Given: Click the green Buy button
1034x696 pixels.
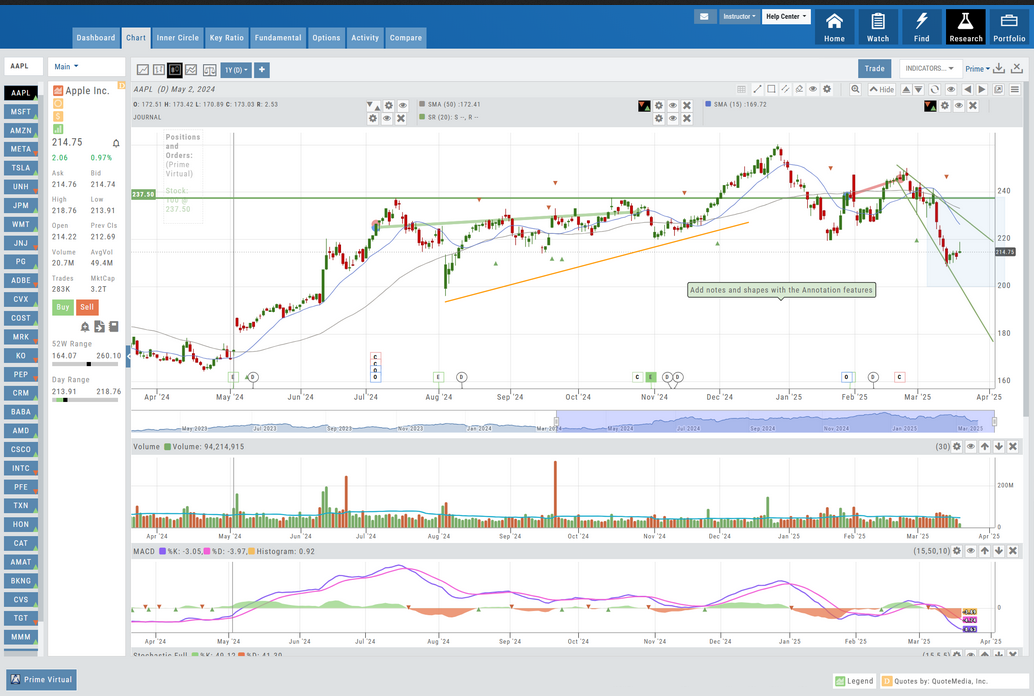Looking at the screenshot, I should [63, 307].
